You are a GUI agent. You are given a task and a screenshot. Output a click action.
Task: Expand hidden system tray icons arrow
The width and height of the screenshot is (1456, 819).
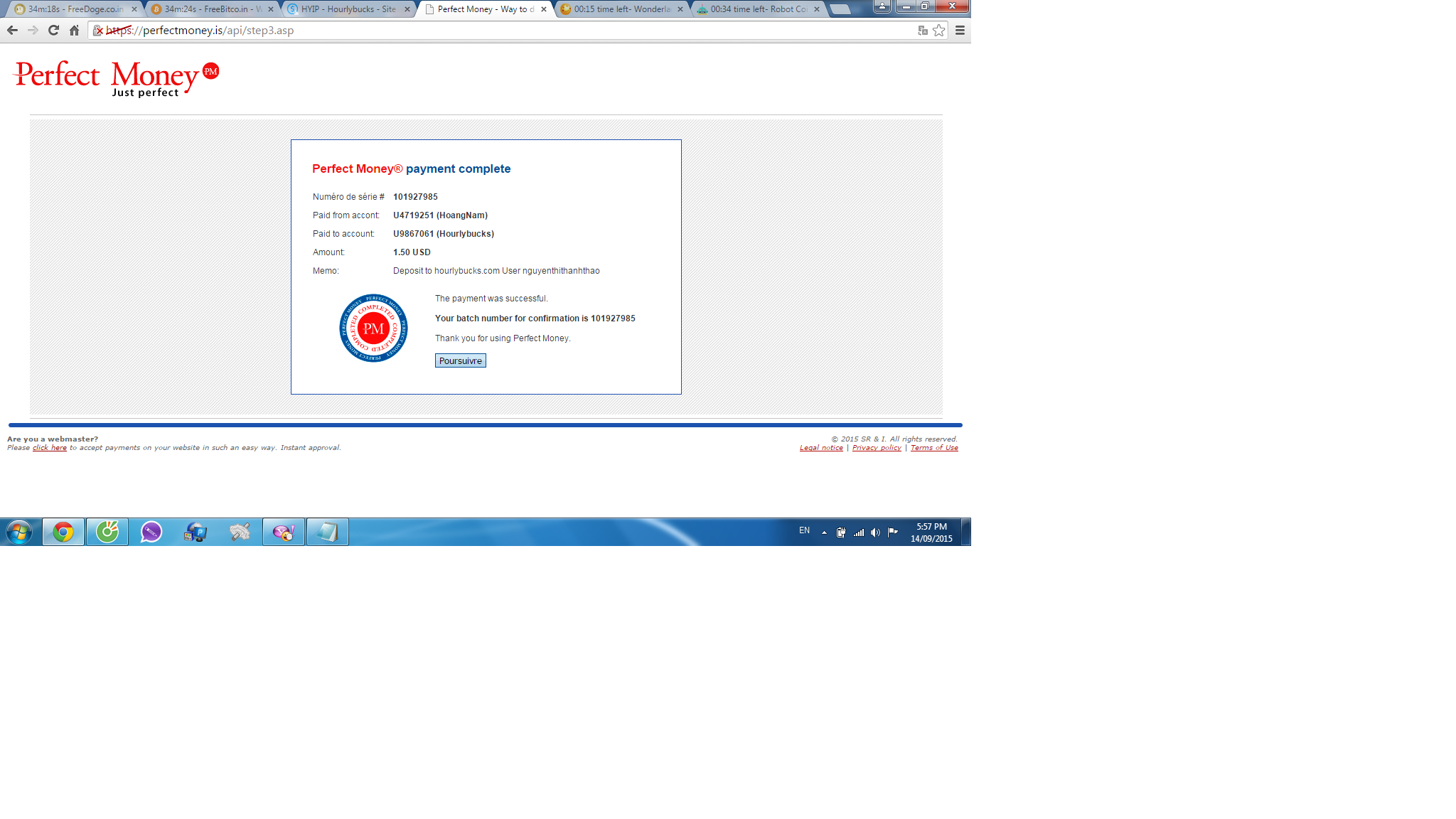[824, 532]
